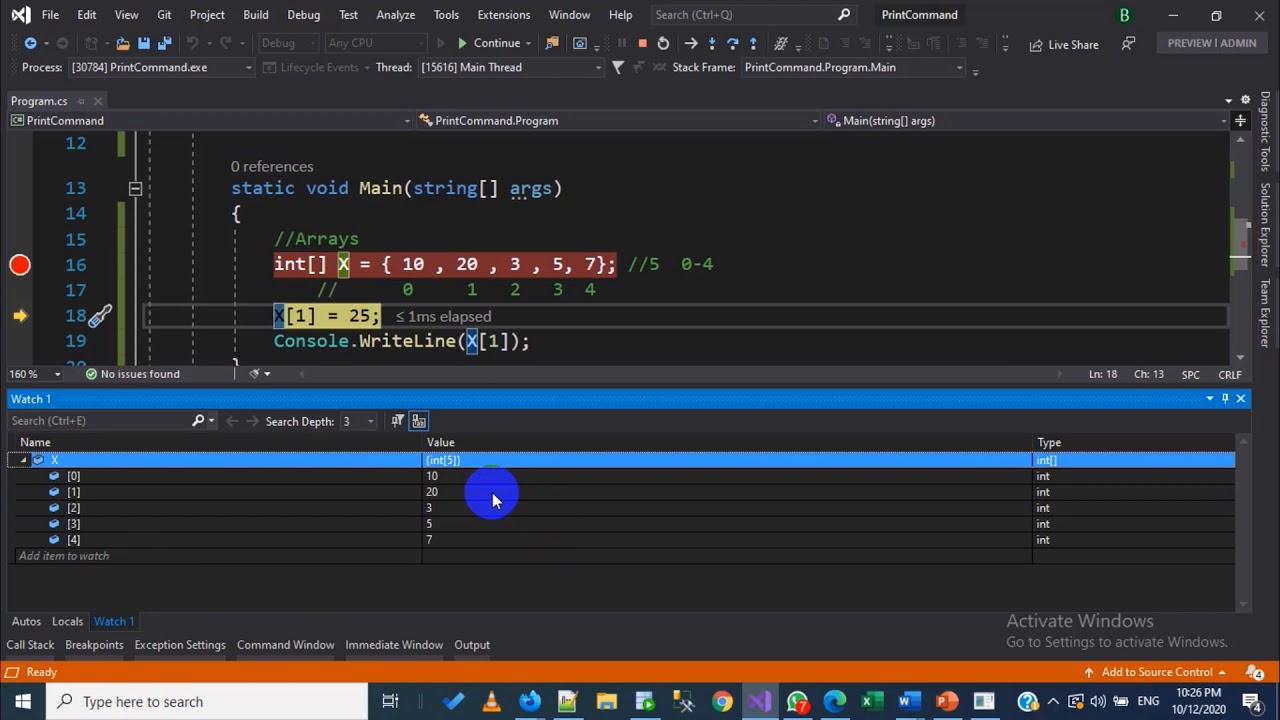Toggle the Watch filter pin icon
Image resolution: width=1280 pixels, height=720 pixels.
coord(398,421)
